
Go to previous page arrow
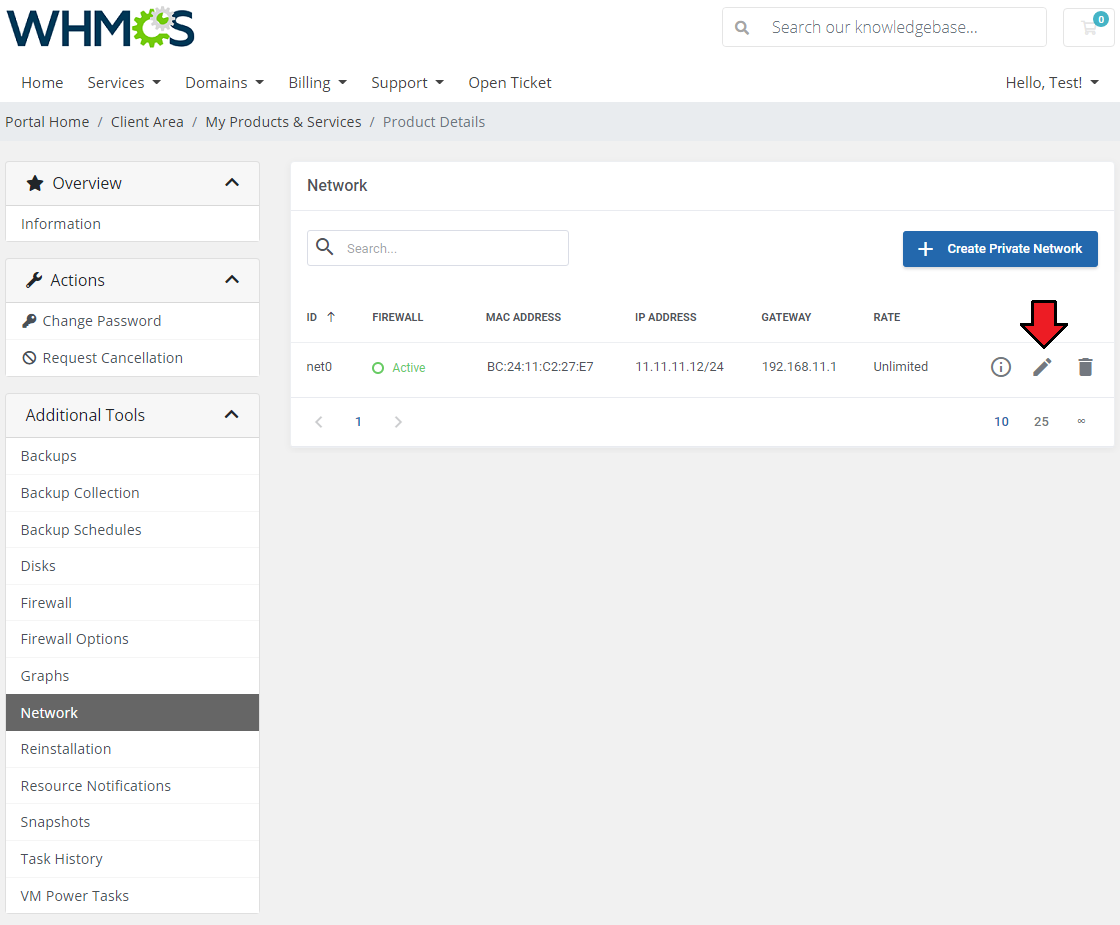[x=319, y=422]
